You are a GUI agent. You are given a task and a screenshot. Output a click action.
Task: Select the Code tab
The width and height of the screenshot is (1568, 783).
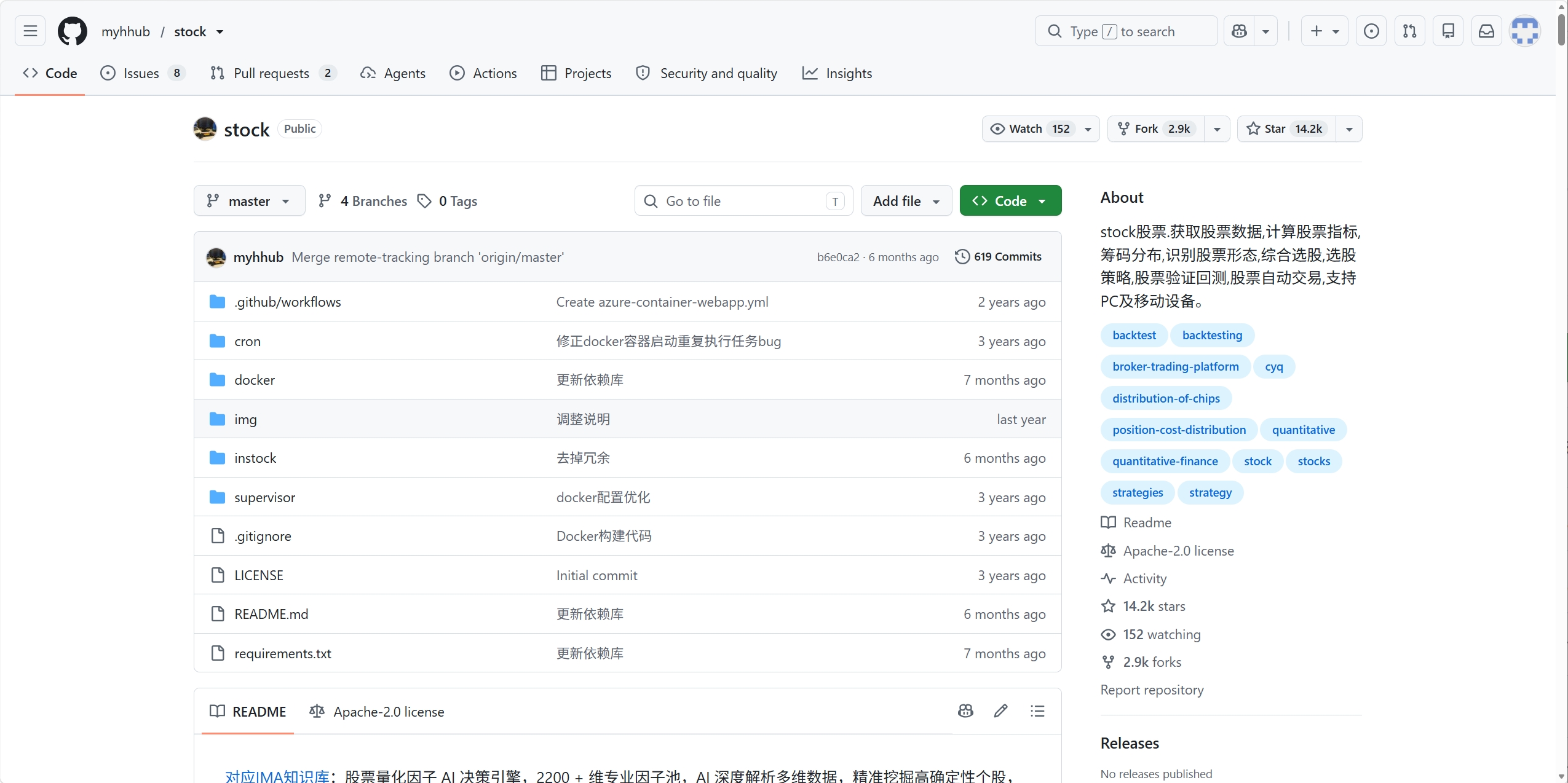pos(50,73)
